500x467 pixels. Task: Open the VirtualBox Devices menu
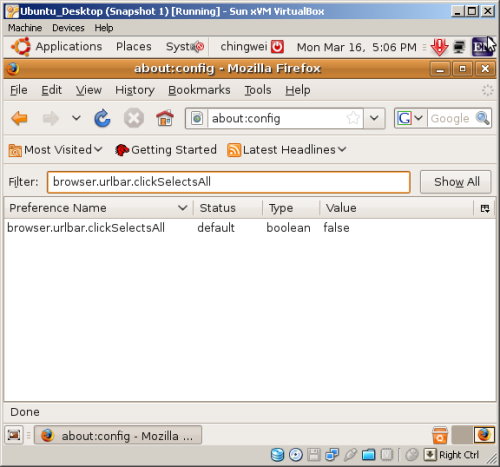68,28
